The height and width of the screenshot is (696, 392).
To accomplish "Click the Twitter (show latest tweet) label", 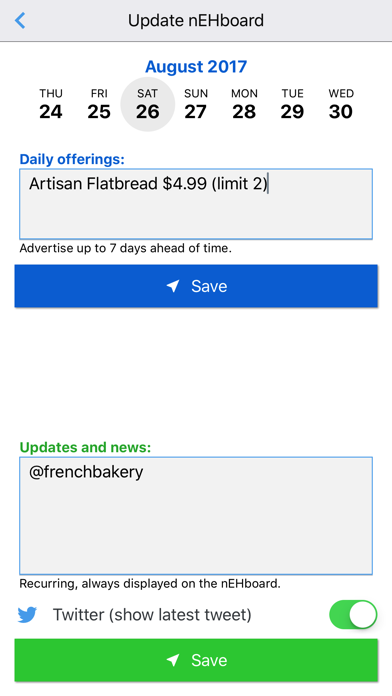I will (152, 615).
